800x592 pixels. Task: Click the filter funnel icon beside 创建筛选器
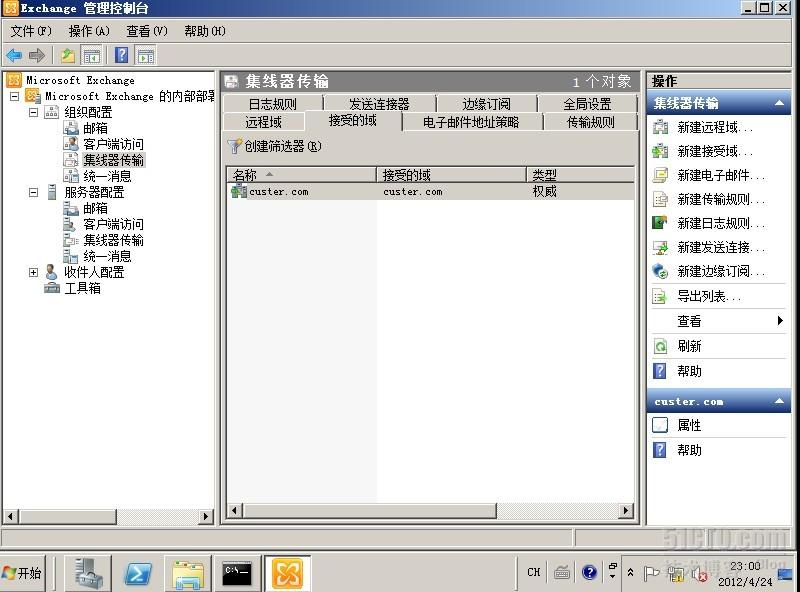(x=234, y=146)
